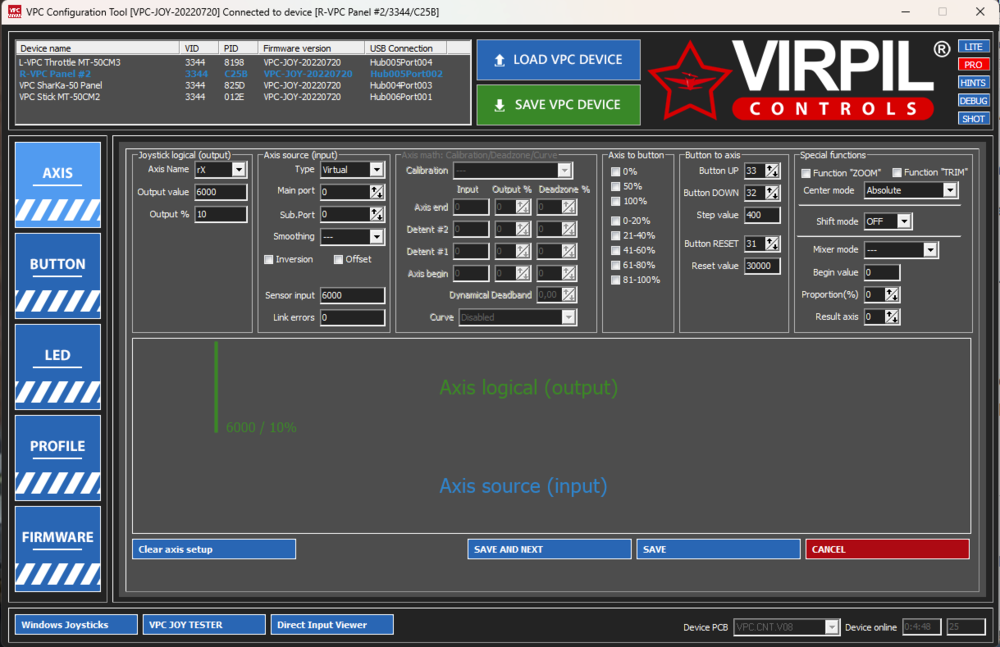This screenshot has height=647, width=1000.
Task: Click the Proportion(%) +/- stepper icon
Action: [x=892, y=295]
